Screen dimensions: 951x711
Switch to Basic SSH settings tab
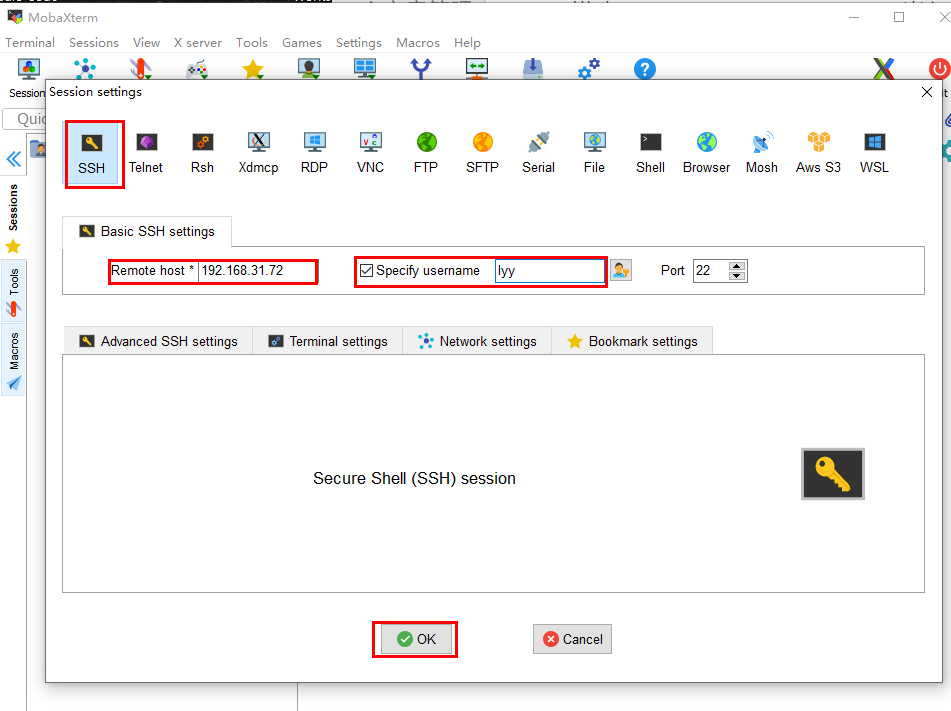click(147, 231)
